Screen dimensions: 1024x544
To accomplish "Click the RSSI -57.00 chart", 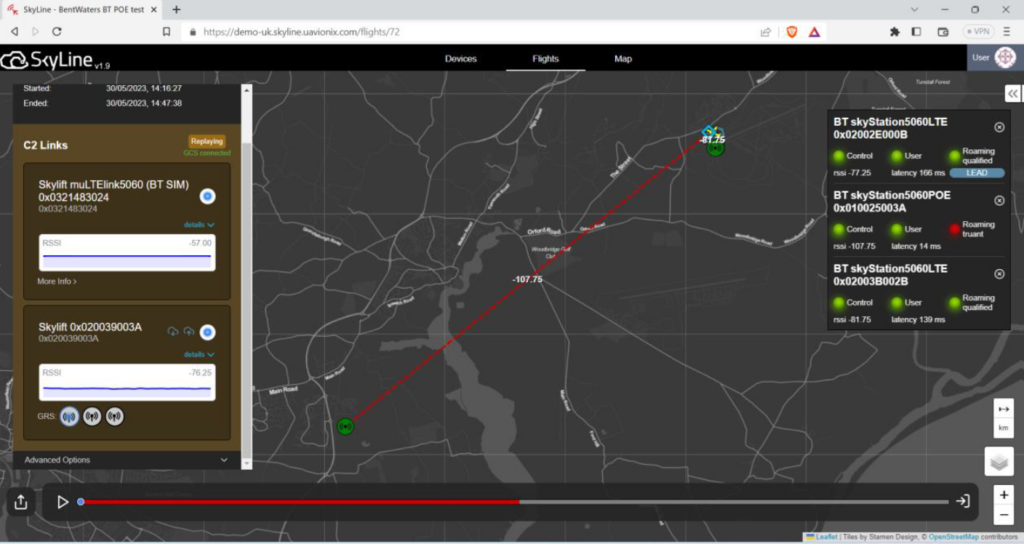I will (x=127, y=252).
